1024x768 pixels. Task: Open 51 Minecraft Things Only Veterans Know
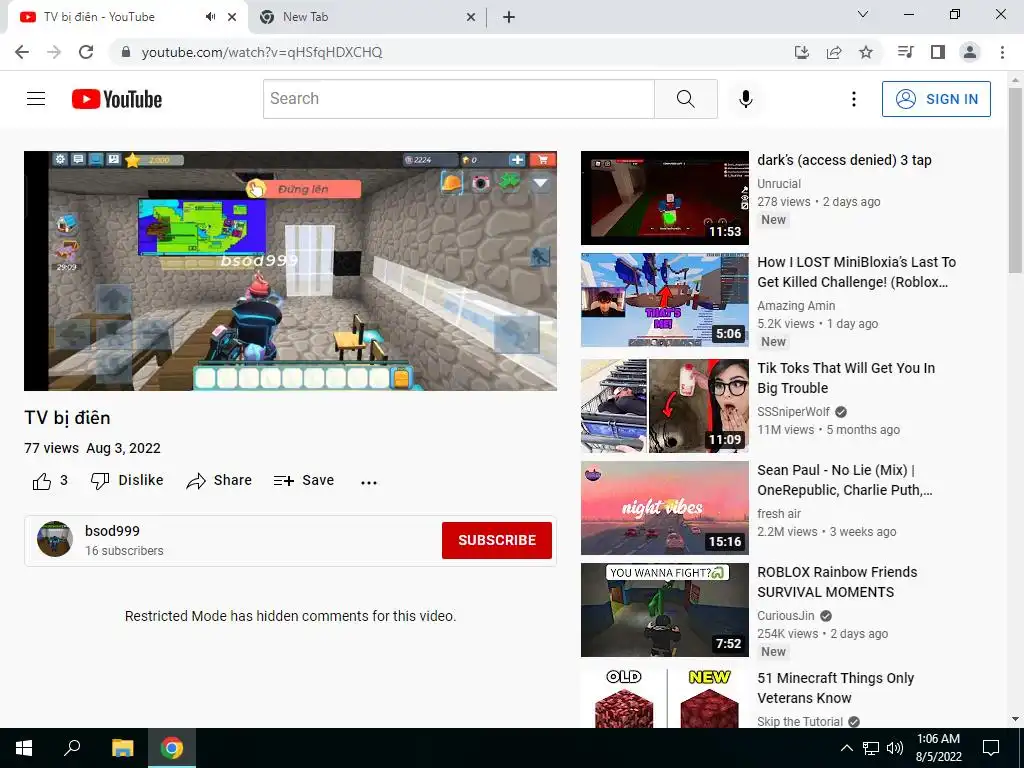[835, 688]
